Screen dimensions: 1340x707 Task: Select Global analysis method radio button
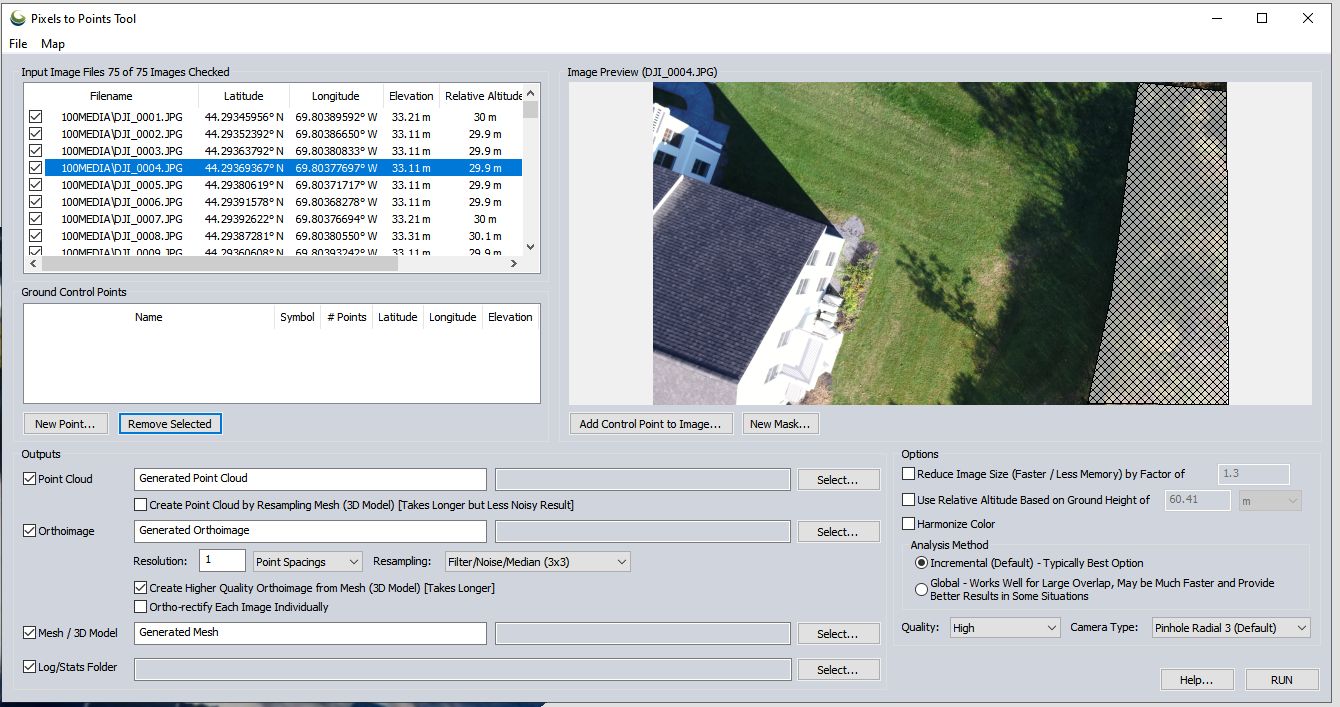(922, 589)
